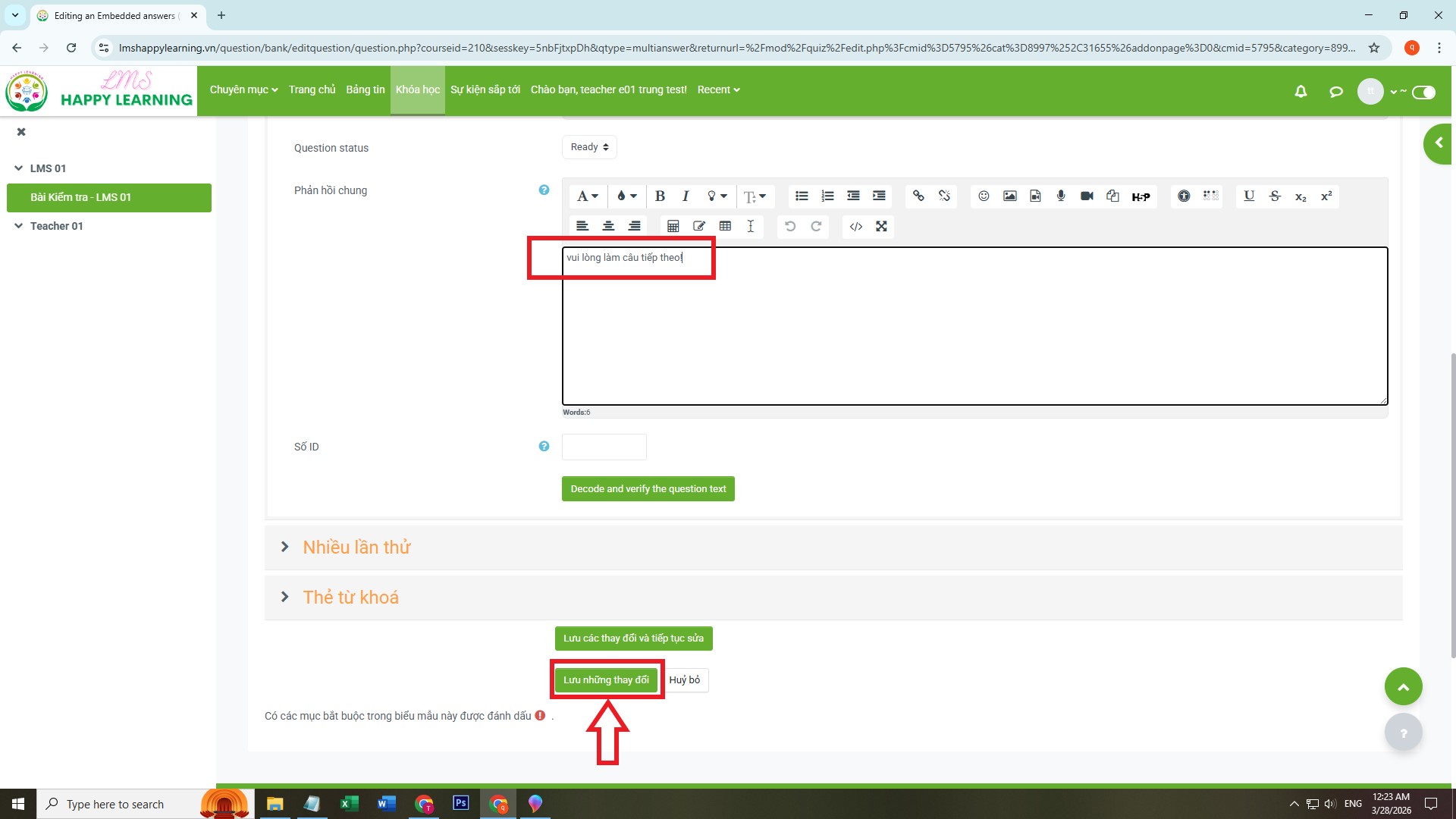Click the Lưu những thay đổi button
1456x819 pixels.
click(x=606, y=680)
